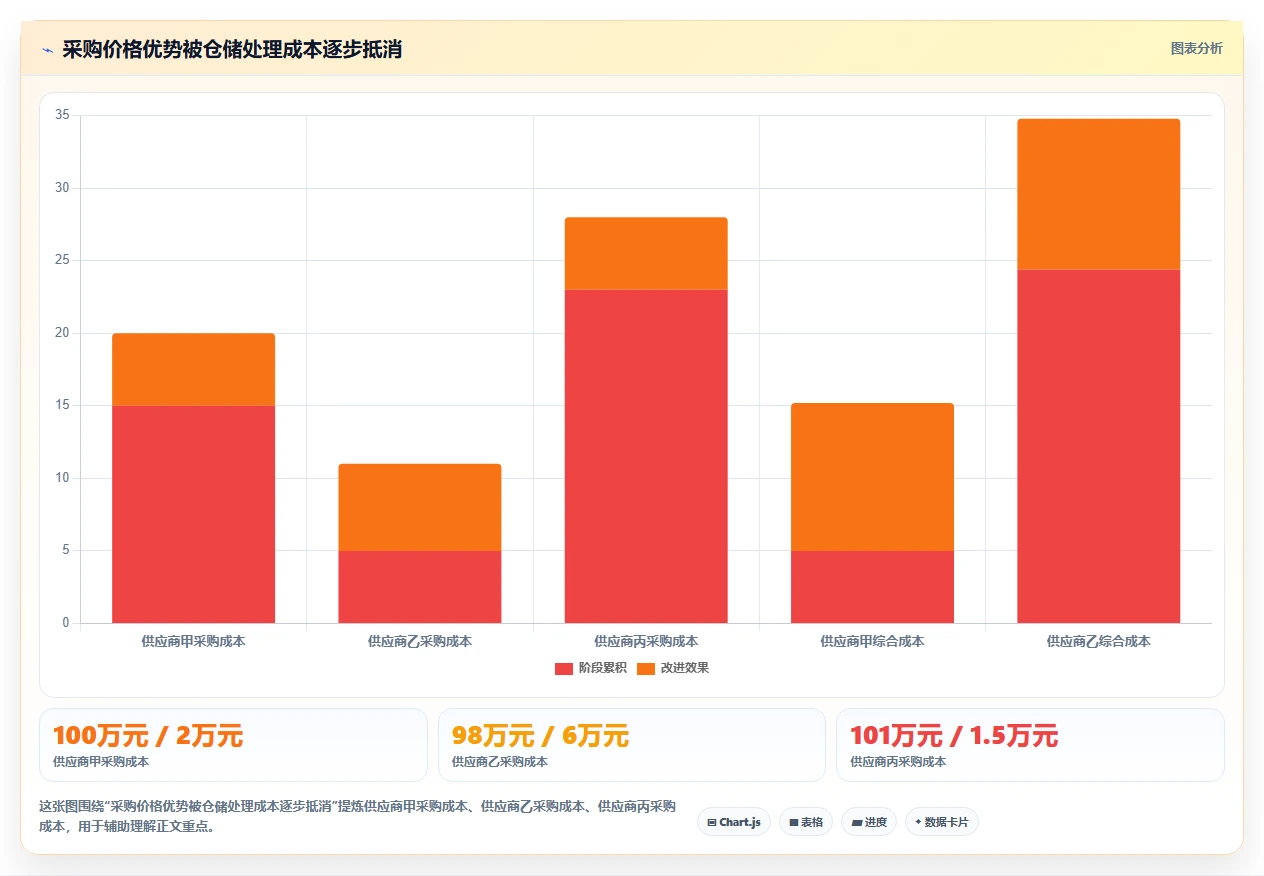Click the 98万元 / 6万元 data card value
Image resolution: width=1264 pixels, height=876 pixels.
540,736
